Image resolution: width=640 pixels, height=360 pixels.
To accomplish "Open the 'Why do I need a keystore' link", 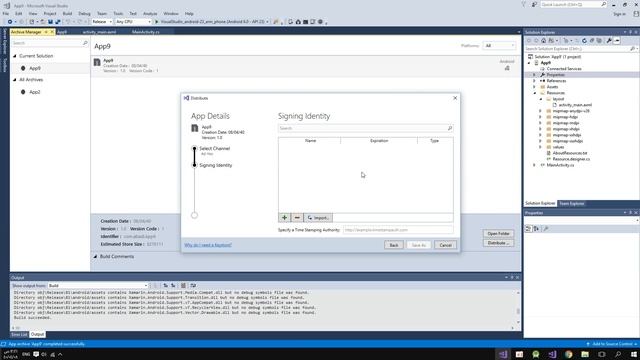I will 208,245.
